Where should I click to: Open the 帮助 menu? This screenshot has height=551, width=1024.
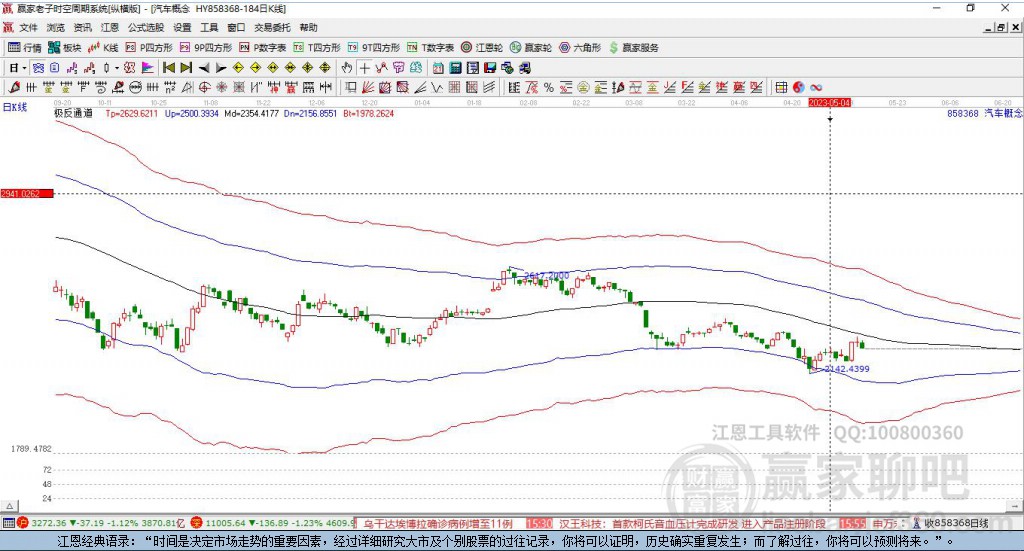coord(308,27)
